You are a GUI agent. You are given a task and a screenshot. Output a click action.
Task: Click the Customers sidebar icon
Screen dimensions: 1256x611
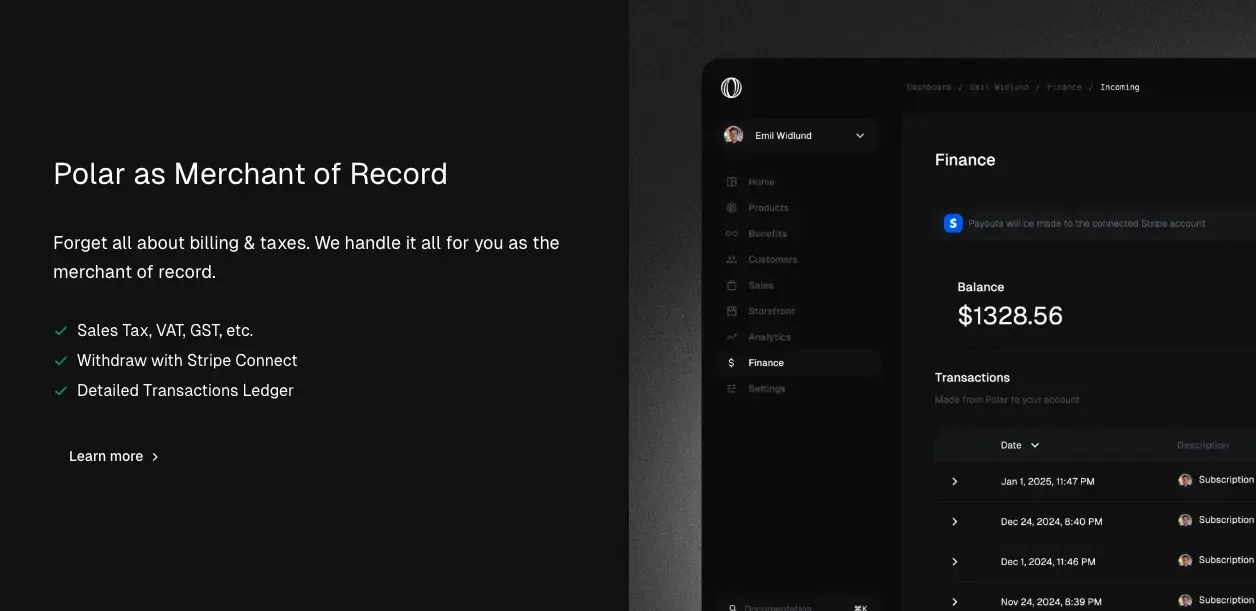point(732,260)
